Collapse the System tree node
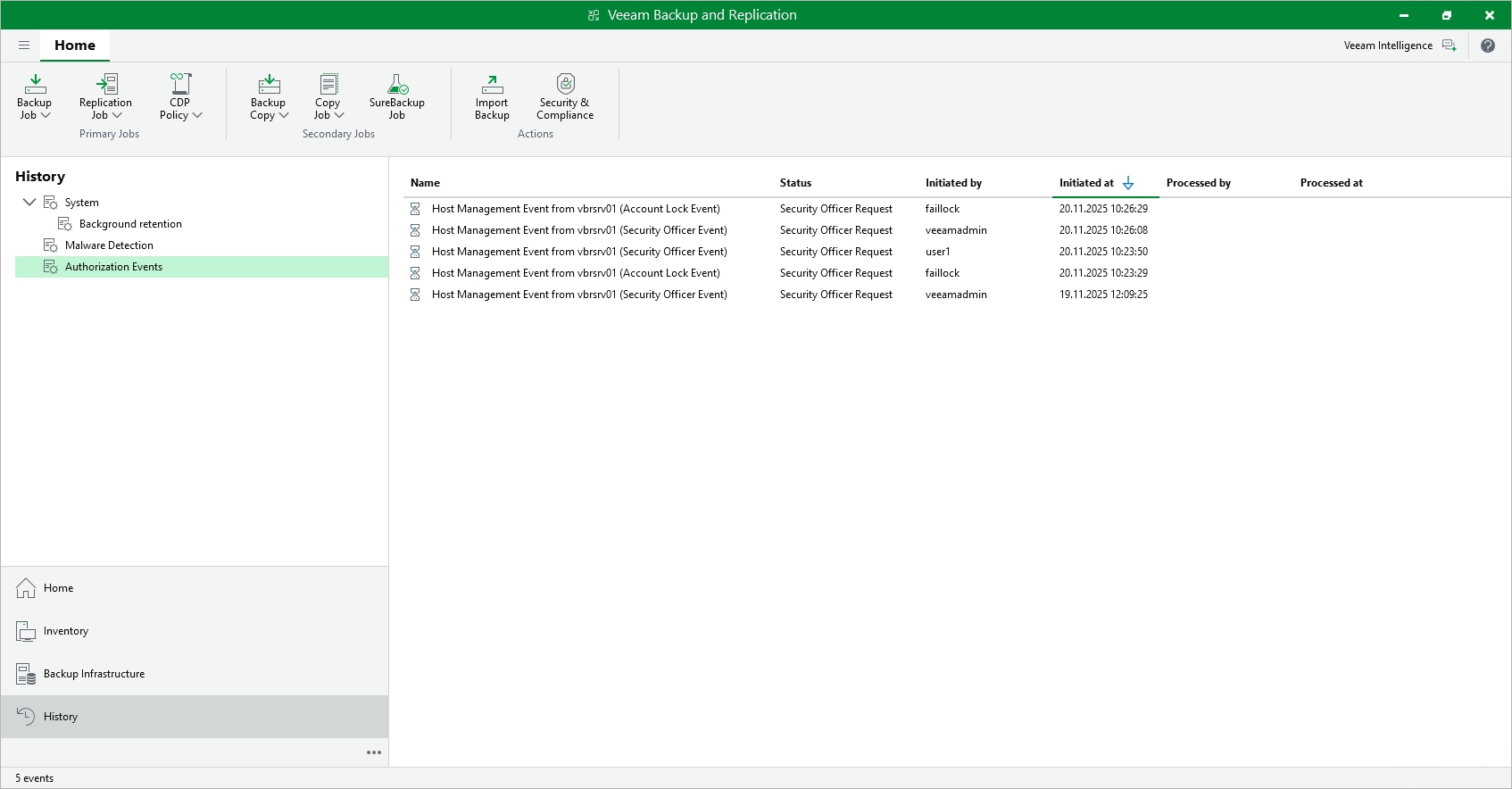This screenshot has height=789, width=1512. pyautogui.click(x=29, y=203)
